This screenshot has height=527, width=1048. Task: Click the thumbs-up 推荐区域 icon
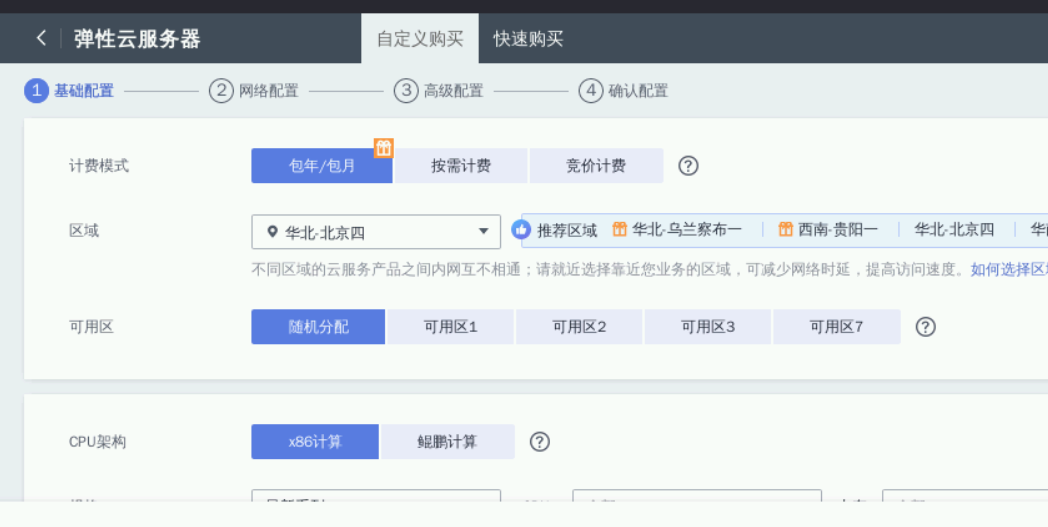point(521,230)
